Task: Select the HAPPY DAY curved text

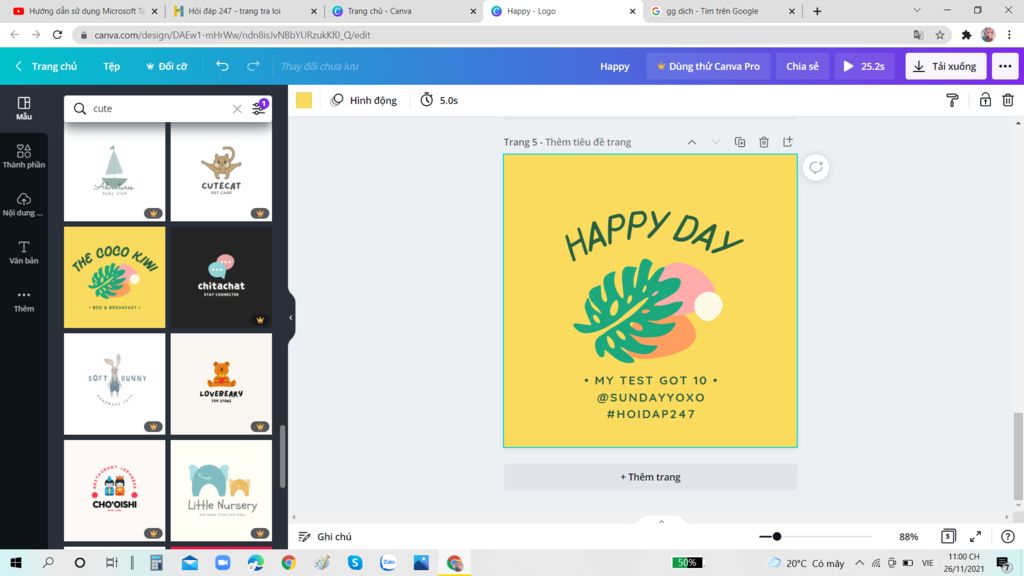Action: [653, 235]
